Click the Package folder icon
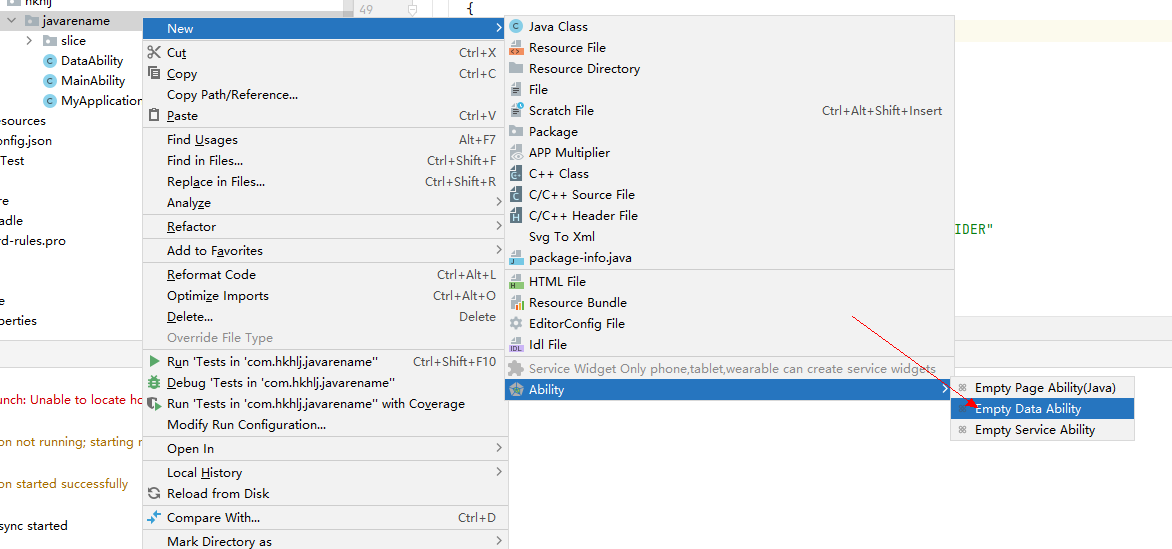This screenshot has height=549, width=1172. pos(516,131)
